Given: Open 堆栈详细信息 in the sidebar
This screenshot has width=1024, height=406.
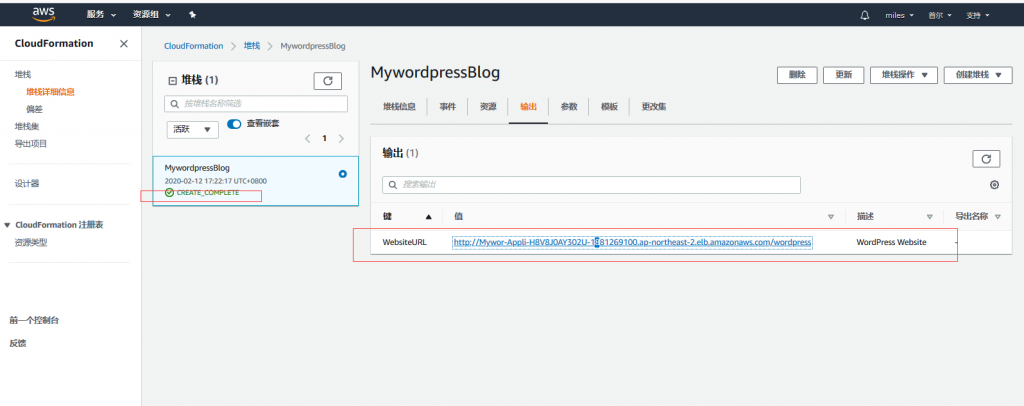Looking at the screenshot, I should point(50,92).
